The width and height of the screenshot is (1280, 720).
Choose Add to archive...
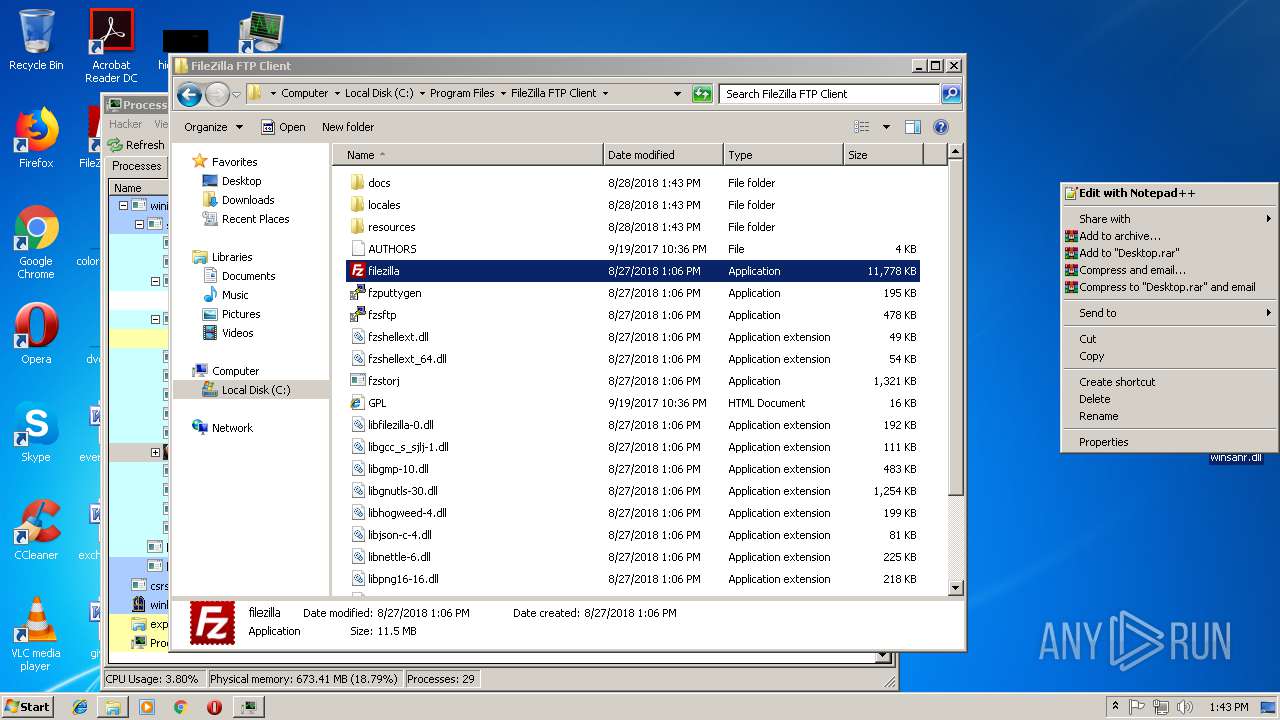pyautogui.click(x=1168, y=236)
